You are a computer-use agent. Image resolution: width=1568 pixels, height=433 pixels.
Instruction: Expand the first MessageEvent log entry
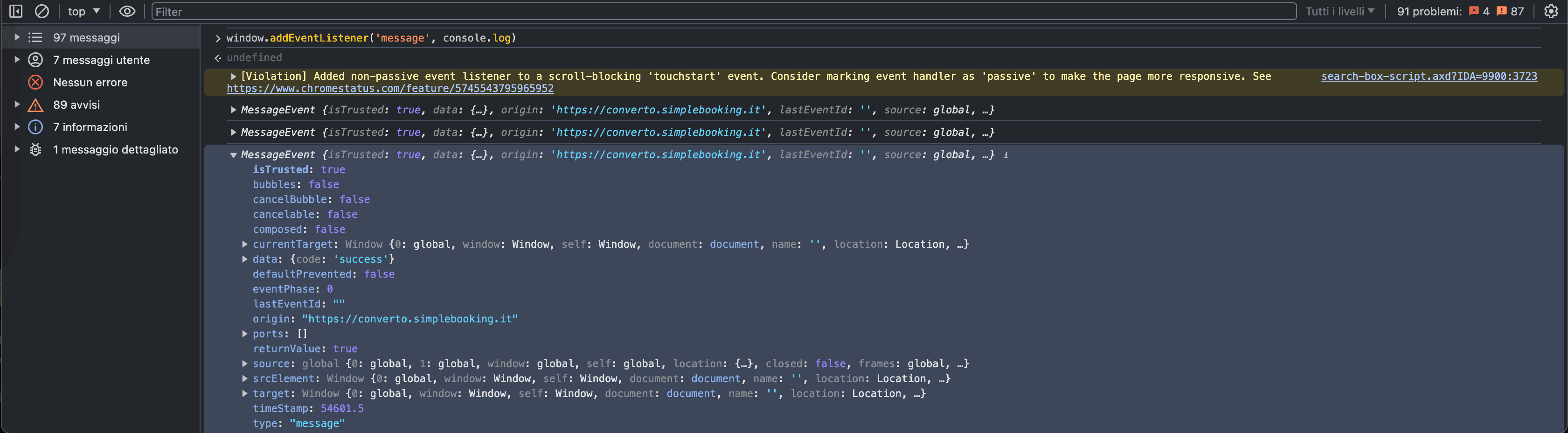tap(233, 110)
